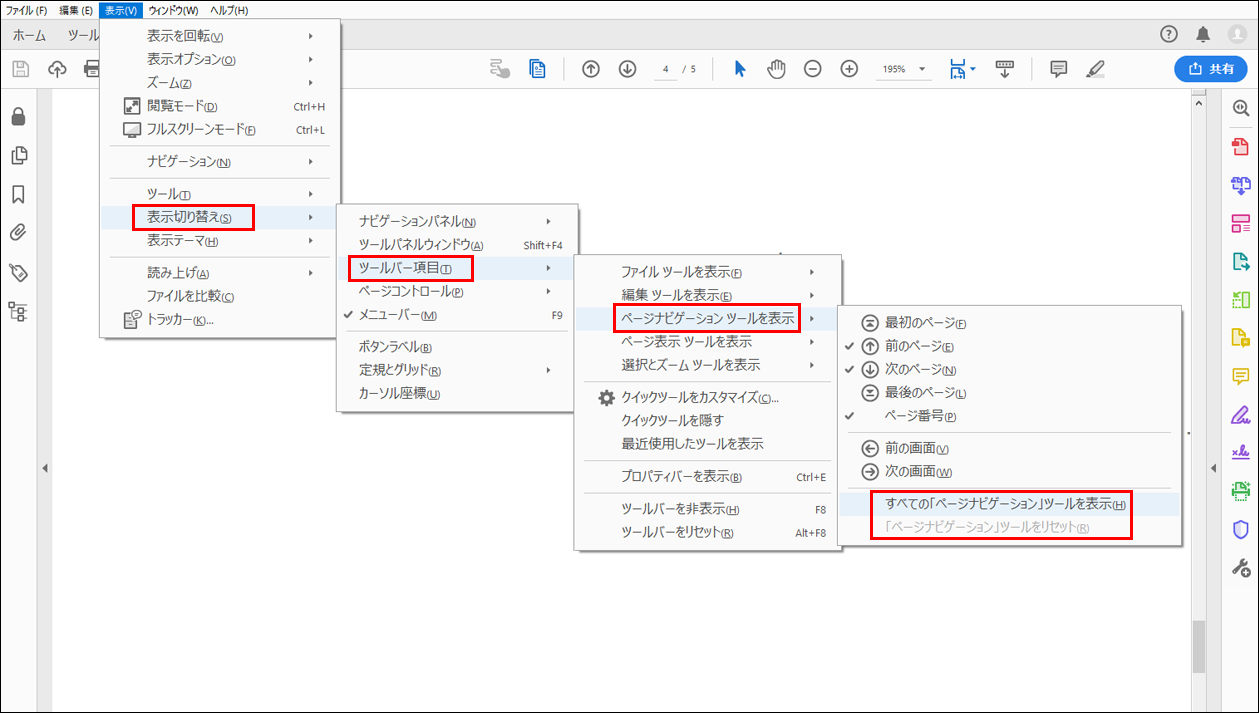1259x713 pixels.
Task: Expand ファイル ツールを表示 submenu
Action: 708,272
